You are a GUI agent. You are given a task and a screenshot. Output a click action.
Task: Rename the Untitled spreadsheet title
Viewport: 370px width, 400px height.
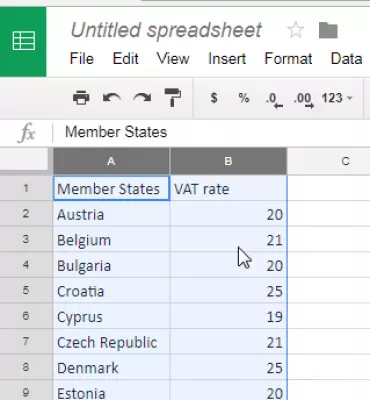click(x=166, y=30)
